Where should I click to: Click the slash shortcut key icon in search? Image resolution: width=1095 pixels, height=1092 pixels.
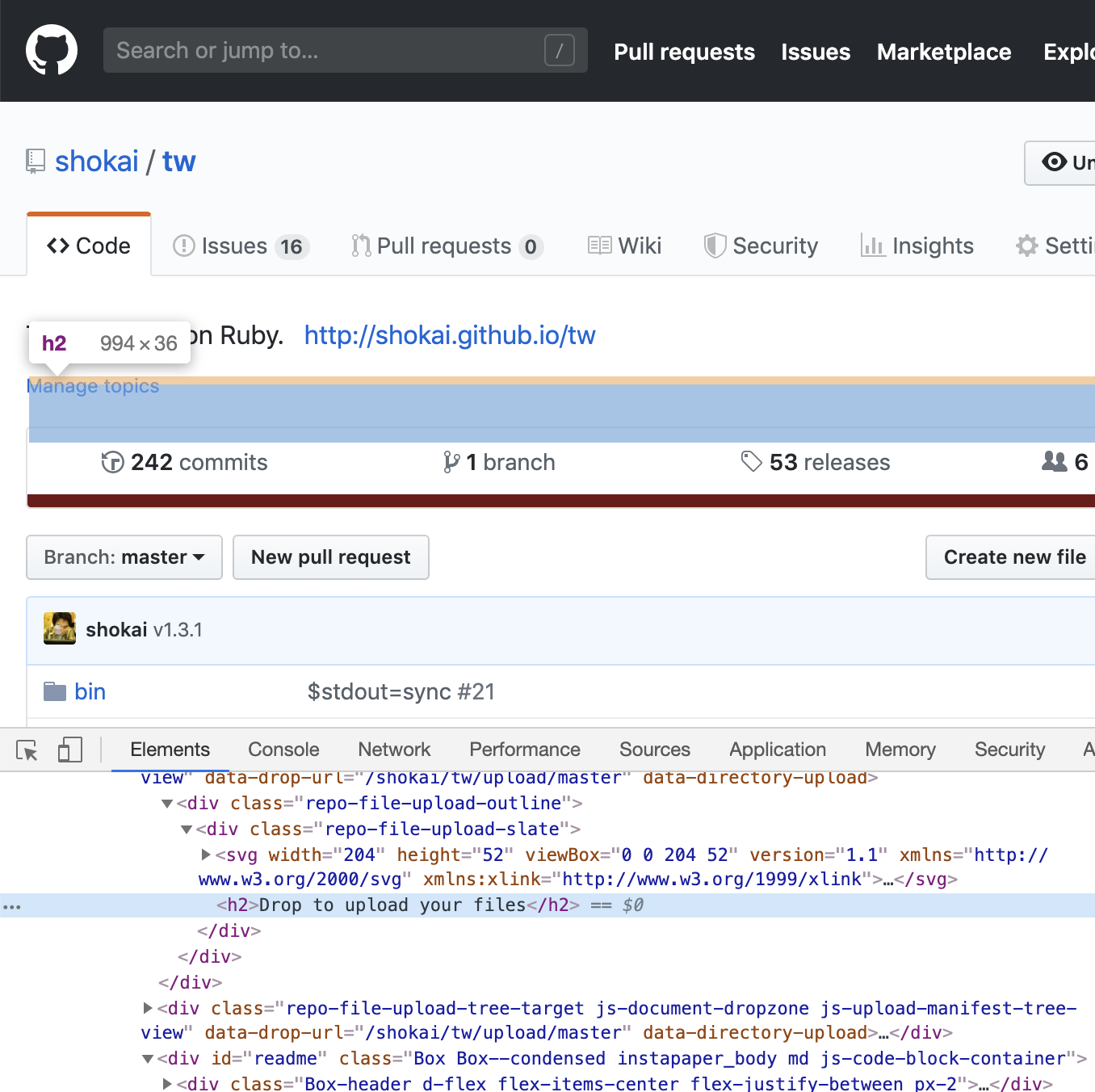pyautogui.click(x=560, y=50)
